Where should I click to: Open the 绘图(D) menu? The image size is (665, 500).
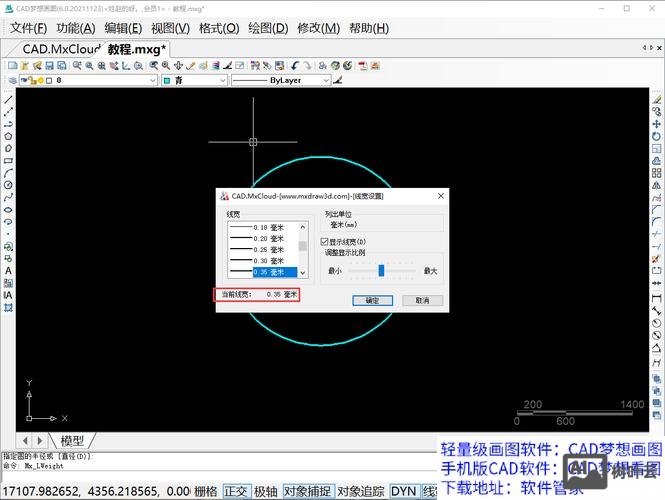[x=268, y=28]
